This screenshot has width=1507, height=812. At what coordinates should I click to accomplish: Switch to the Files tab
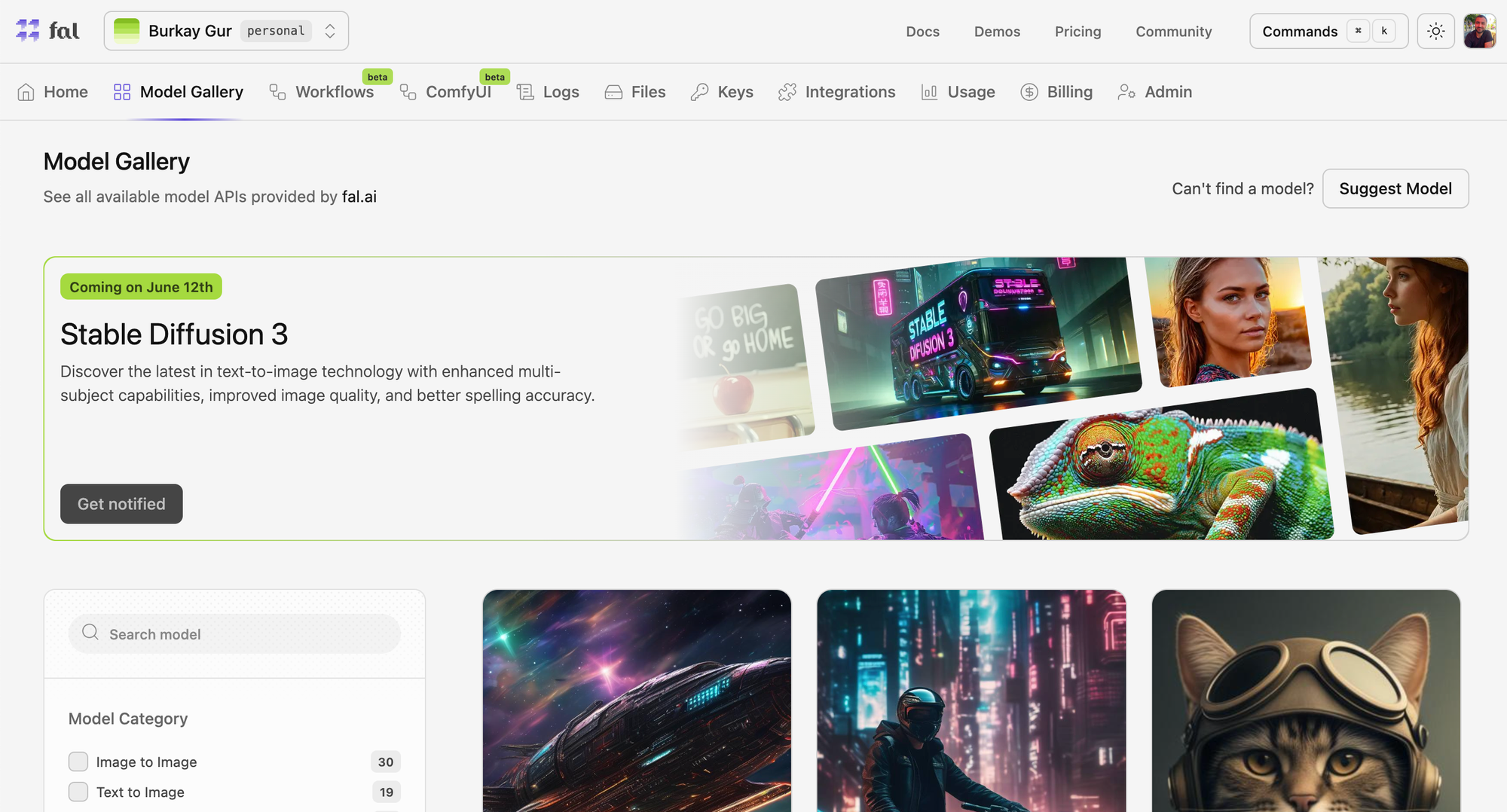[x=635, y=92]
